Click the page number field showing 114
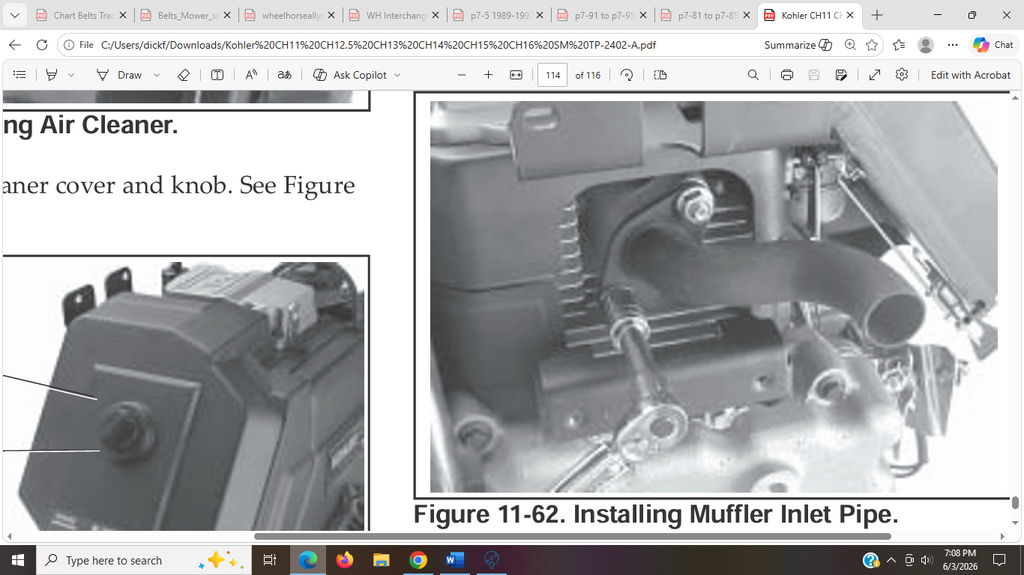 click(x=552, y=75)
